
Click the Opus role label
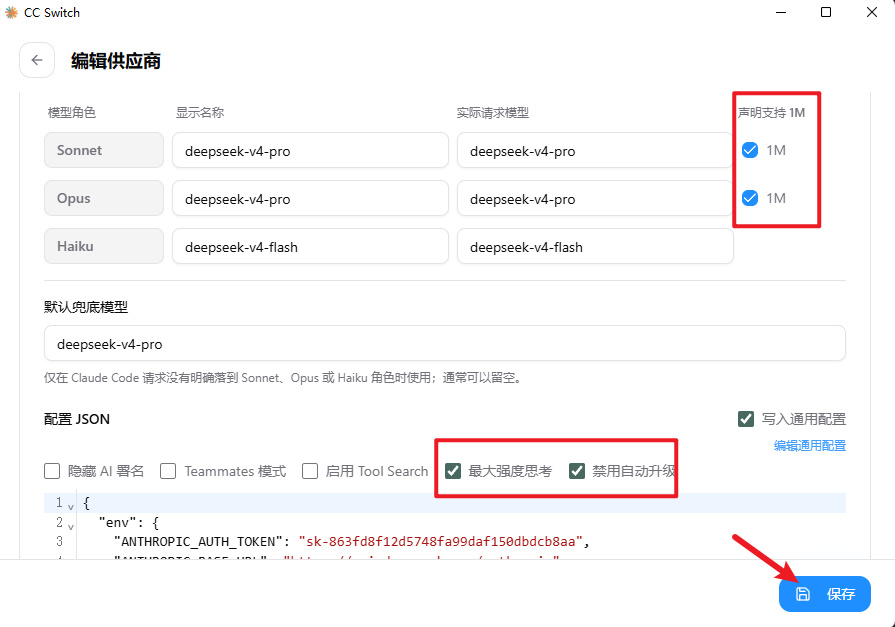pos(104,198)
